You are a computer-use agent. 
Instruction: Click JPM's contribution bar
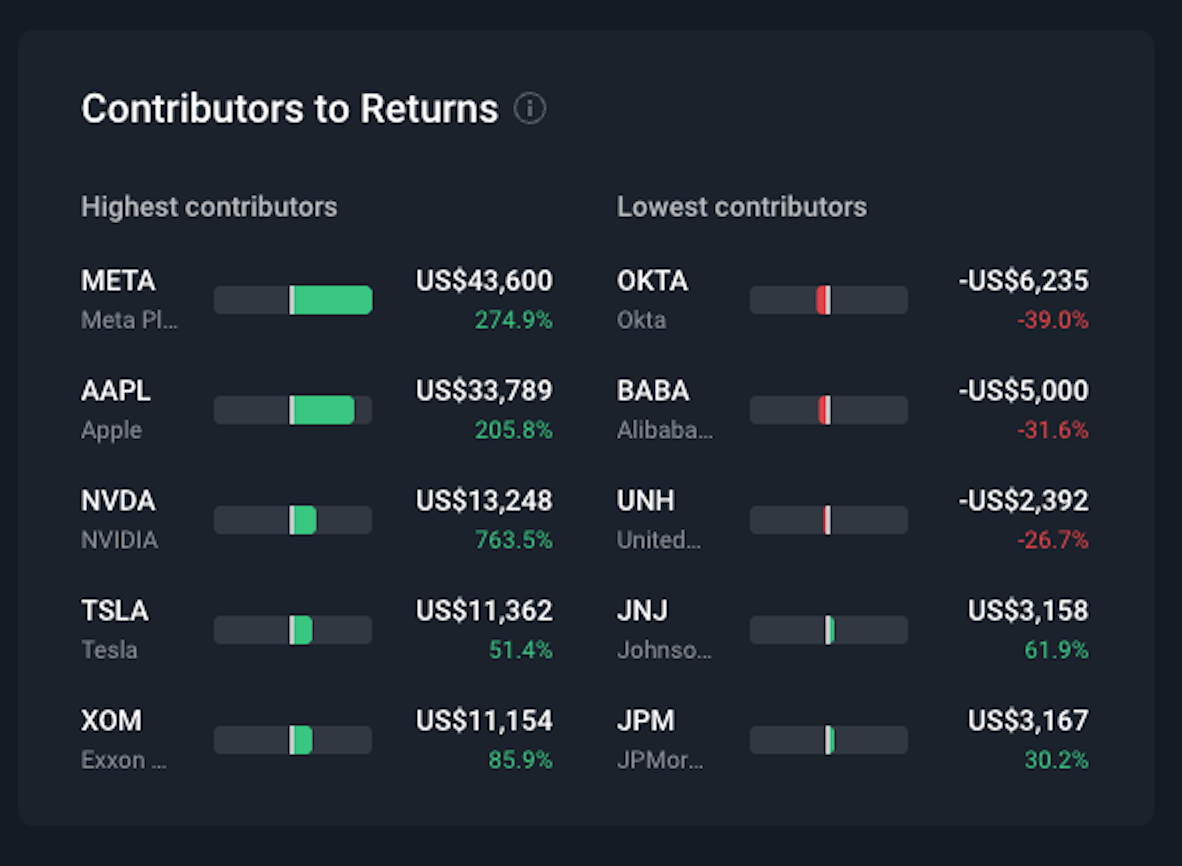pos(829,740)
